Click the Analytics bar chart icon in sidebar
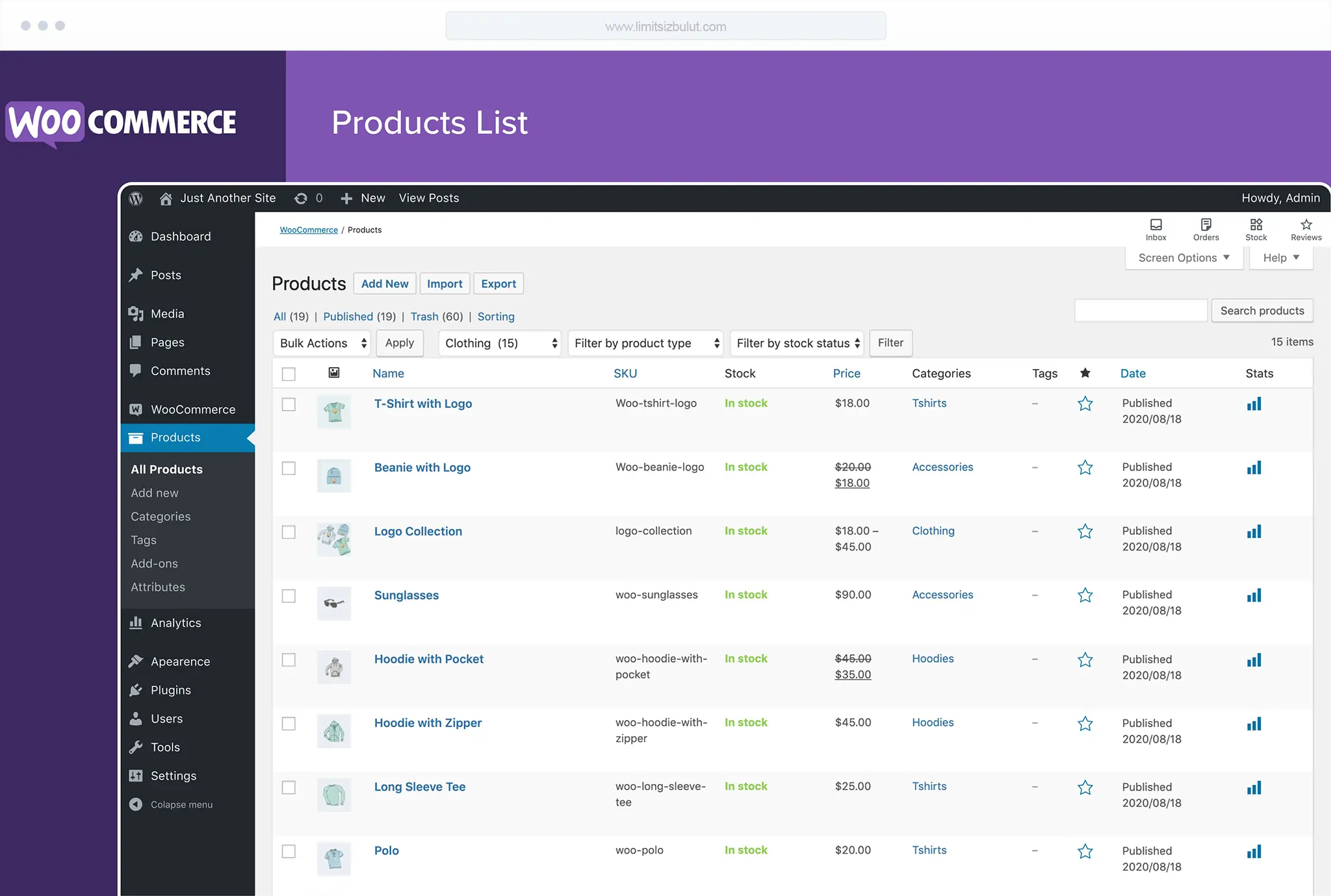The width and height of the screenshot is (1331, 896). click(x=136, y=622)
